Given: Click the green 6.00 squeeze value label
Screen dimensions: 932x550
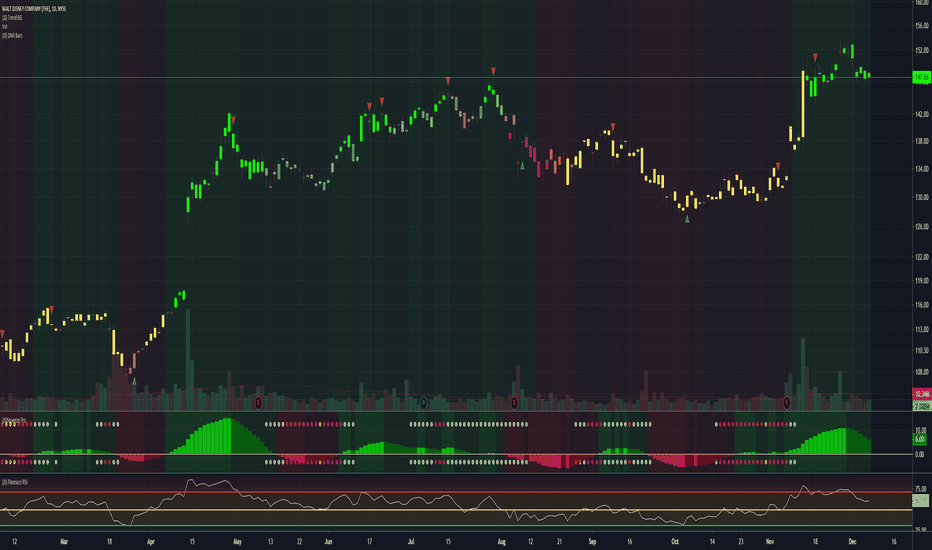Looking at the screenshot, I should pyautogui.click(x=920, y=439).
